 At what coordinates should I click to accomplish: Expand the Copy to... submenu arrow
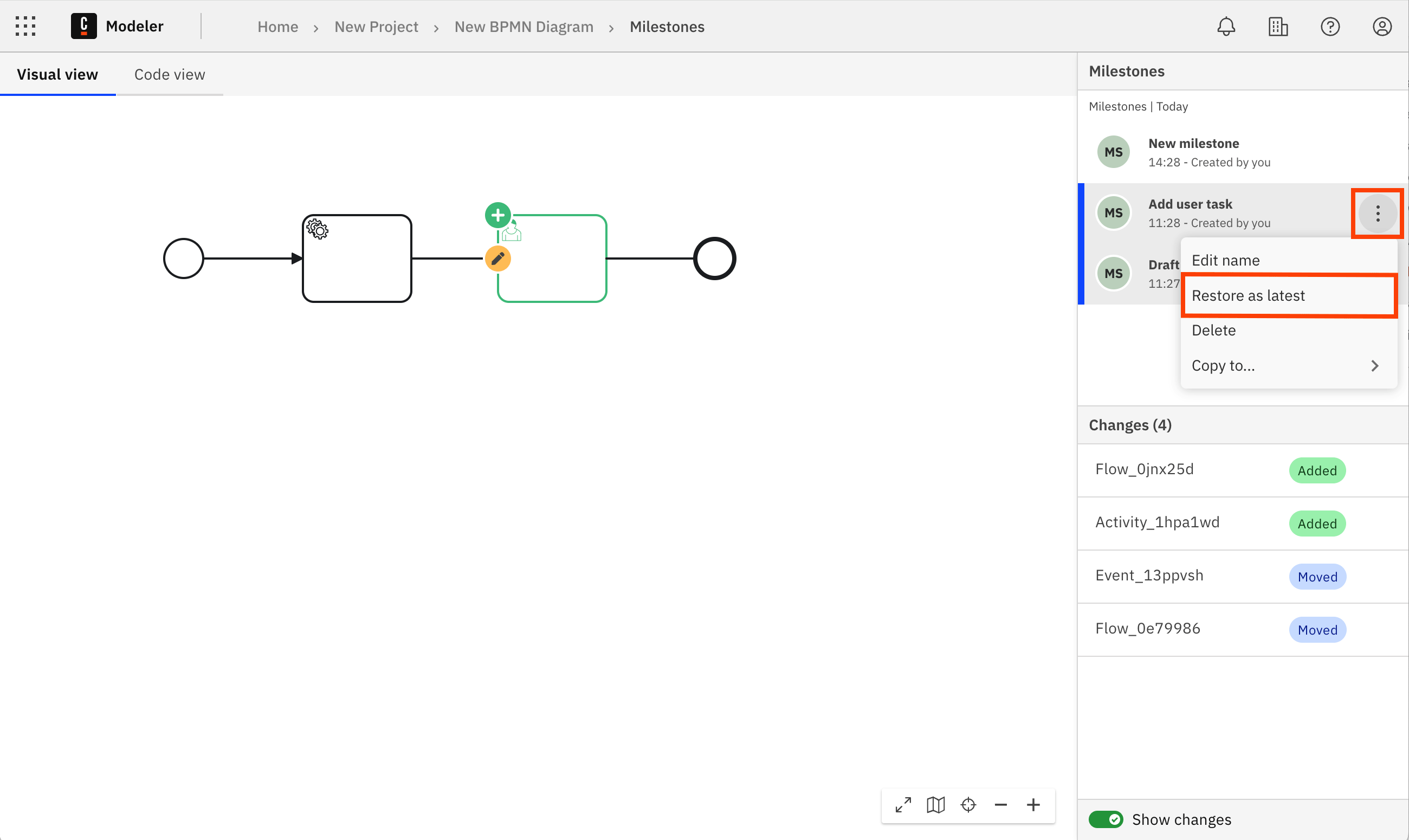tap(1374, 366)
